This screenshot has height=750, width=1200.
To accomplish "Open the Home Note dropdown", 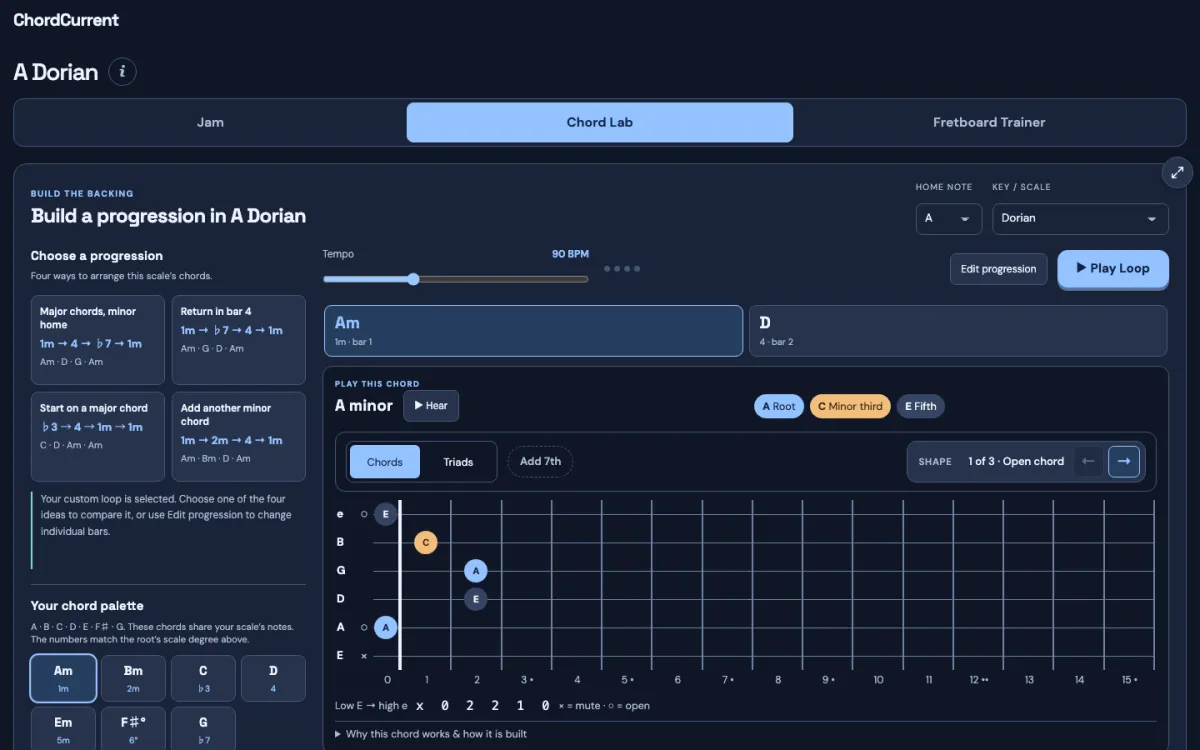I will pyautogui.click(x=948, y=218).
